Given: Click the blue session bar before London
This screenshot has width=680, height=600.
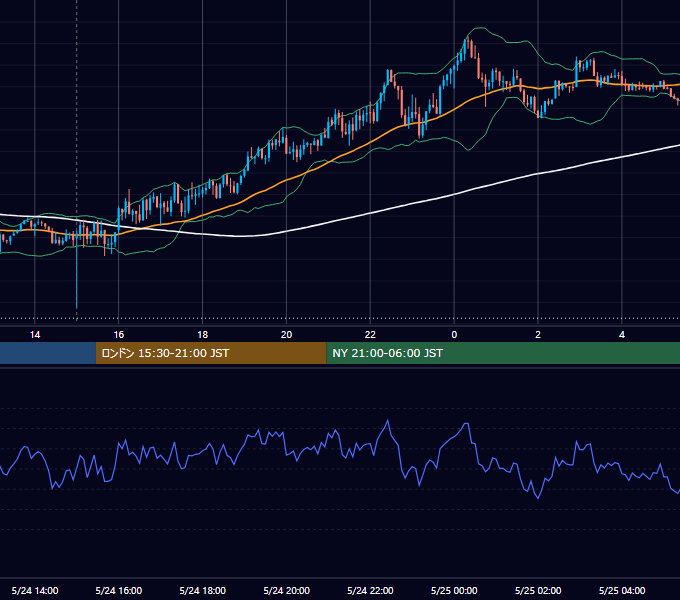Looking at the screenshot, I should 48,353.
